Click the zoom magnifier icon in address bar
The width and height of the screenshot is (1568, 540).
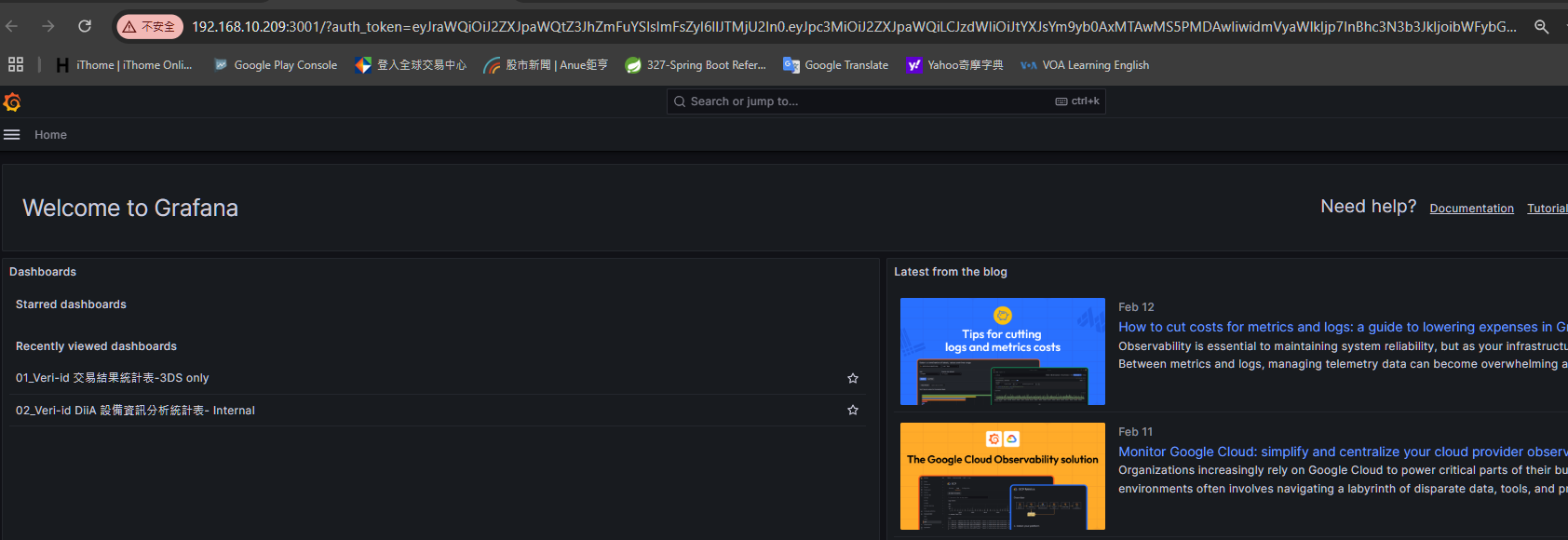(1541, 27)
